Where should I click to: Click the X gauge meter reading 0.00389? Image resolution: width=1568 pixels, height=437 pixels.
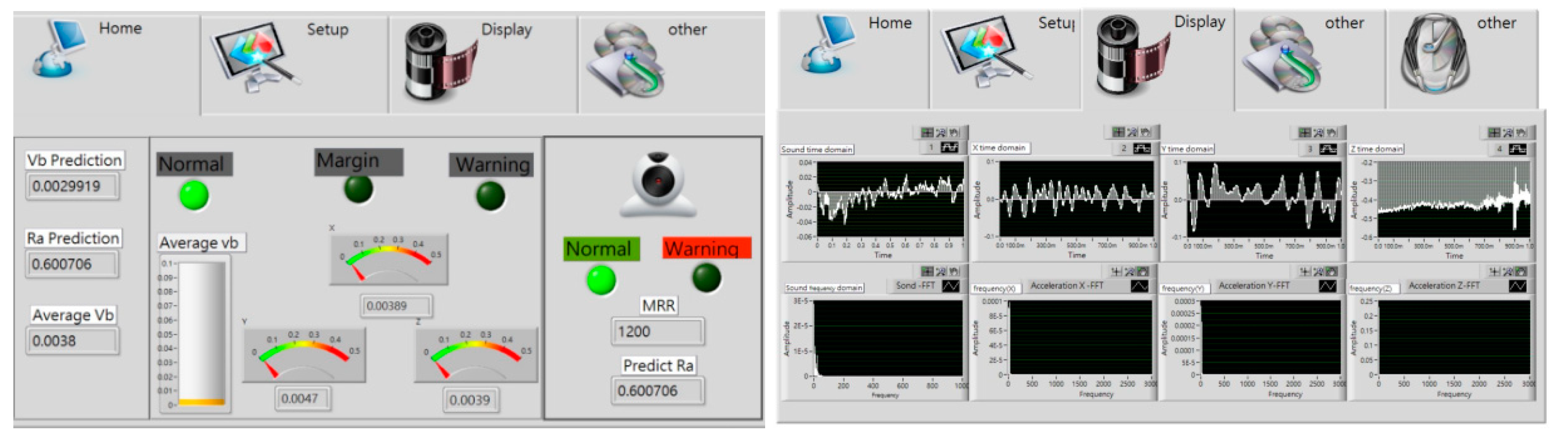pos(389,259)
